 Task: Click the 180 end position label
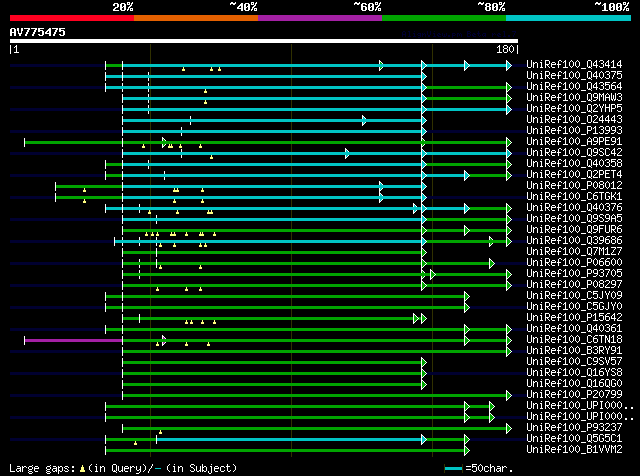pyautogui.click(x=505, y=49)
